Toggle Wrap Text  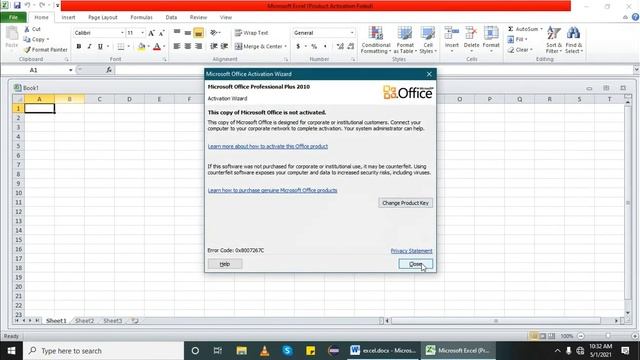251,33
